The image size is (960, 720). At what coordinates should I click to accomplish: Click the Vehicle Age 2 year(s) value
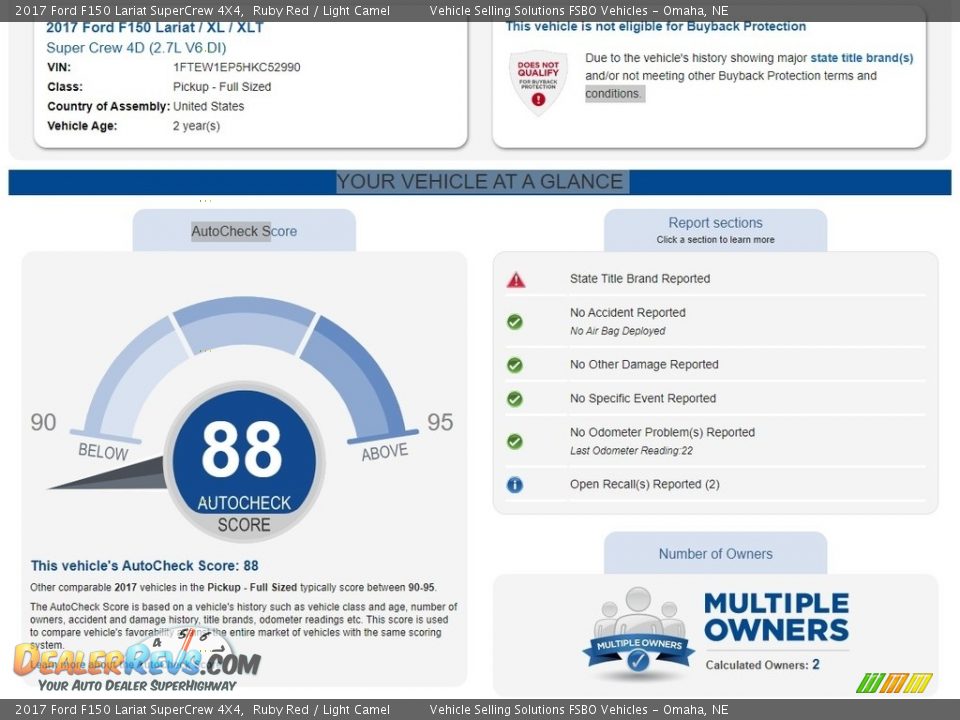(196, 126)
